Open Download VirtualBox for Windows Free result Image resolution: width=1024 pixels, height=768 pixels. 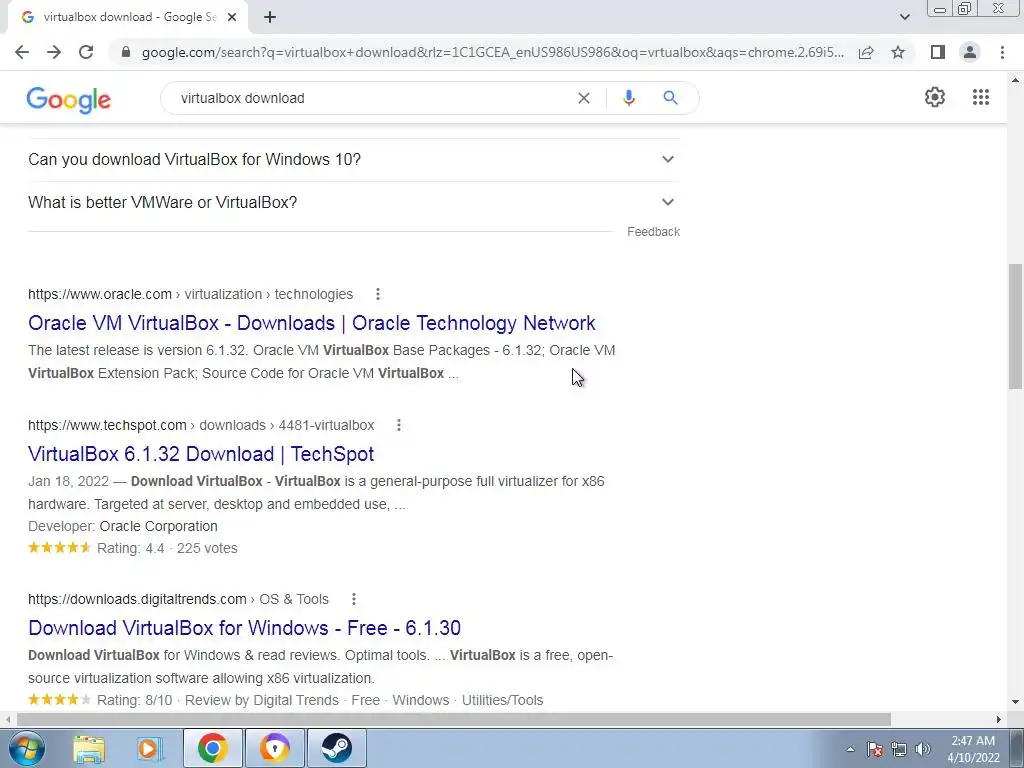244,628
